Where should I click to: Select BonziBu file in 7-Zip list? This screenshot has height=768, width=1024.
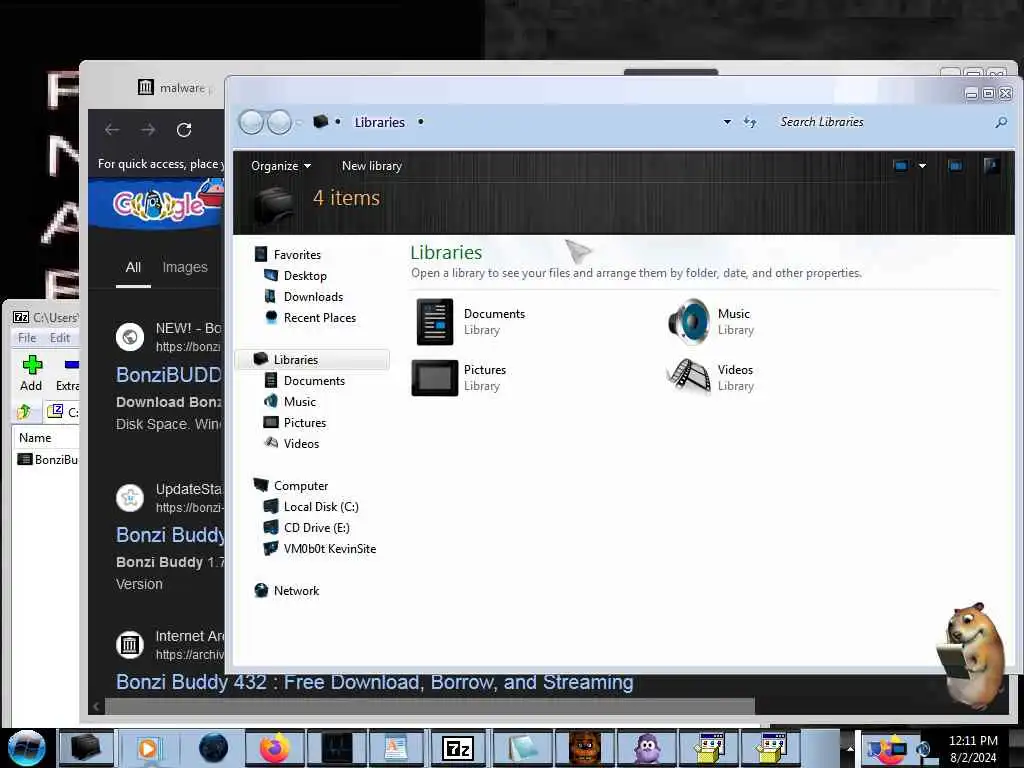(47, 459)
